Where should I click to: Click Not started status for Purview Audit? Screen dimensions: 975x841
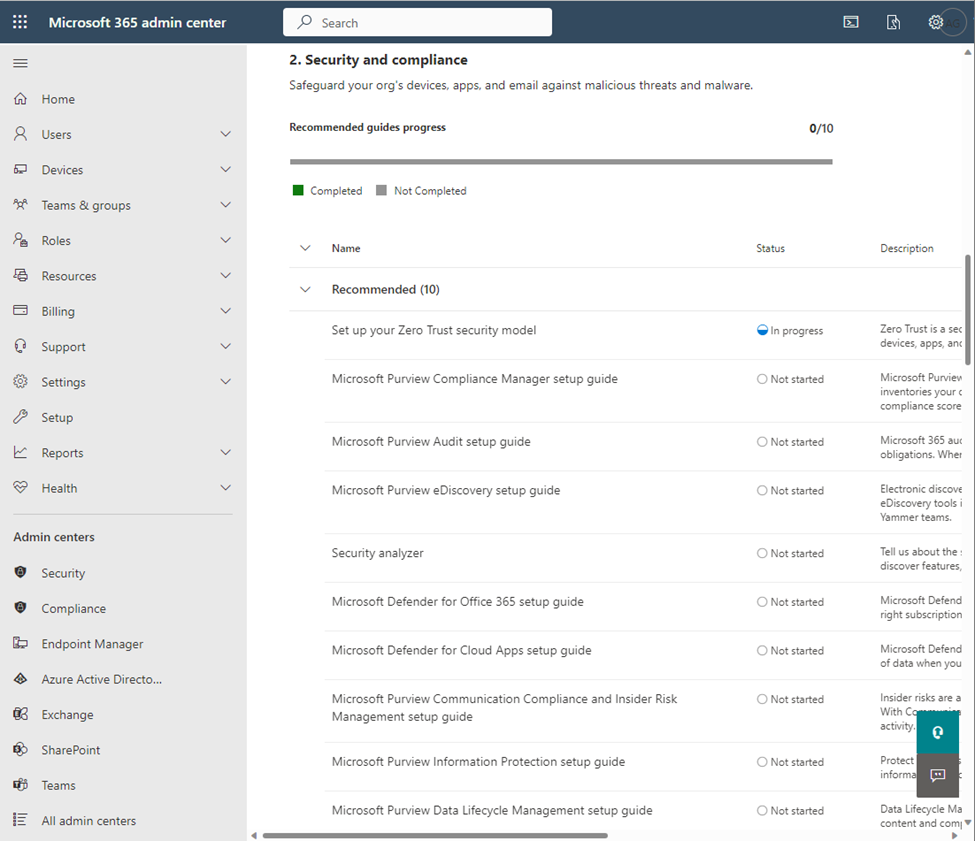point(790,442)
